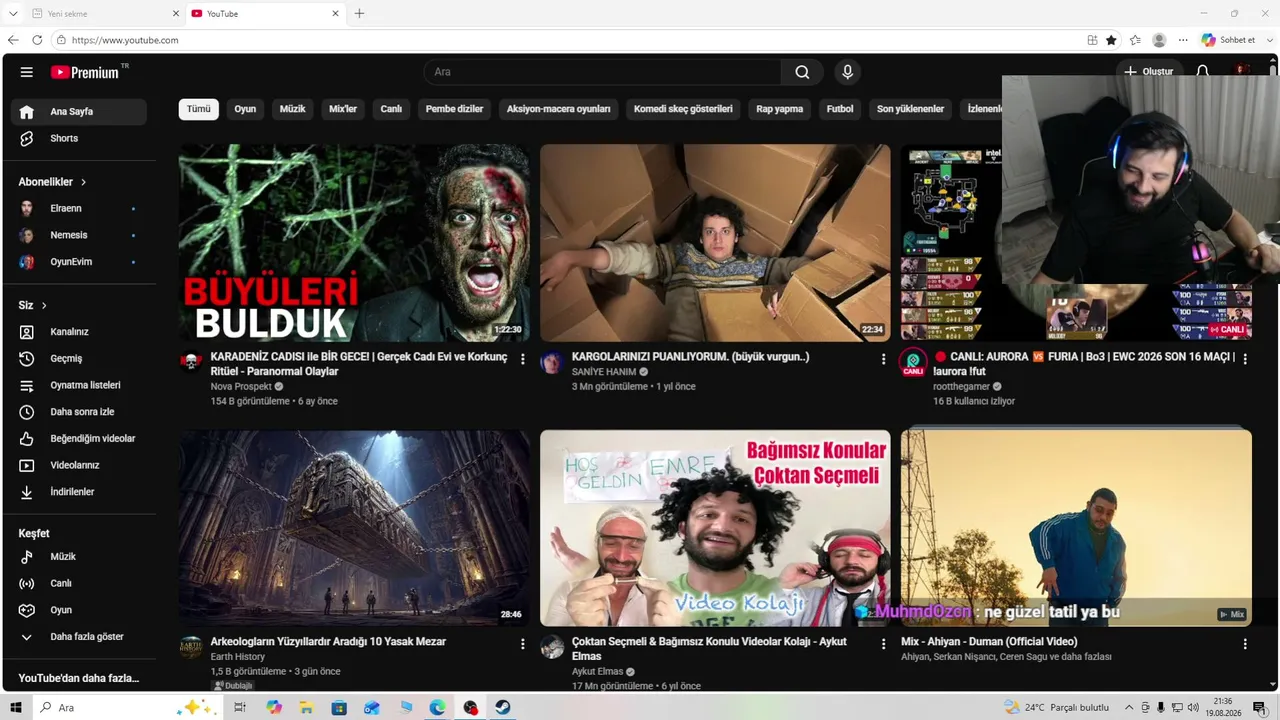Click the Oluştur create button

[1148, 72]
